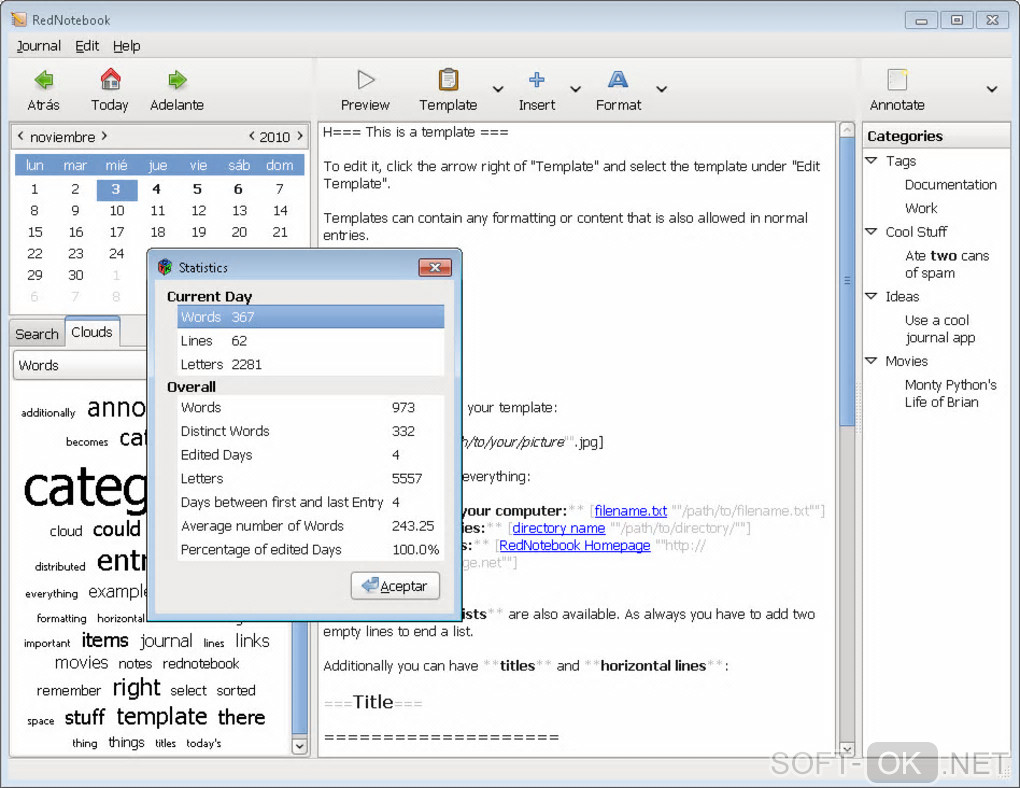1020x788 pixels.
Task: Open the filename.txt link
Action: pyautogui.click(x=630, y=511)
